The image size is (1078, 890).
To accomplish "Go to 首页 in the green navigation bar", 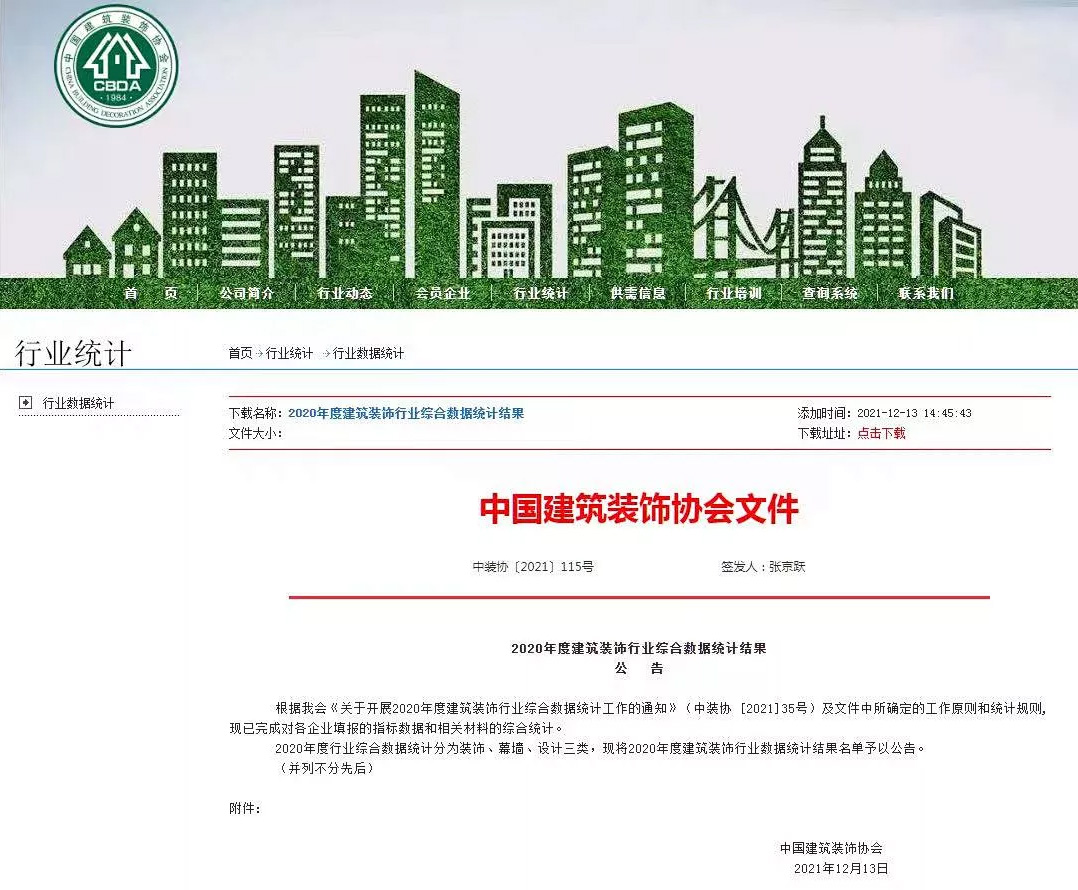I will (x=151, y=293).
